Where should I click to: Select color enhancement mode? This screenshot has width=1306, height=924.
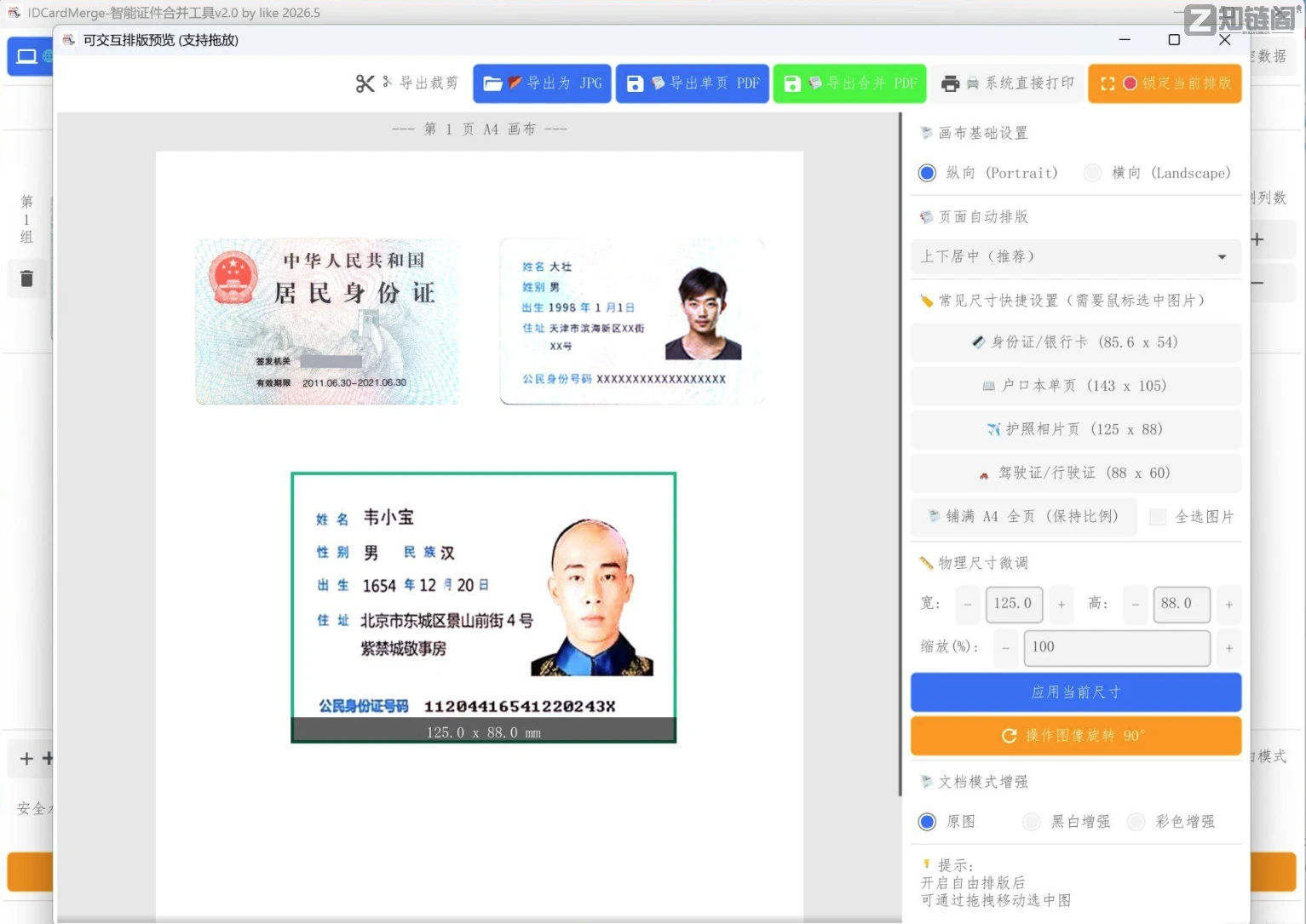click(1136, 822)
